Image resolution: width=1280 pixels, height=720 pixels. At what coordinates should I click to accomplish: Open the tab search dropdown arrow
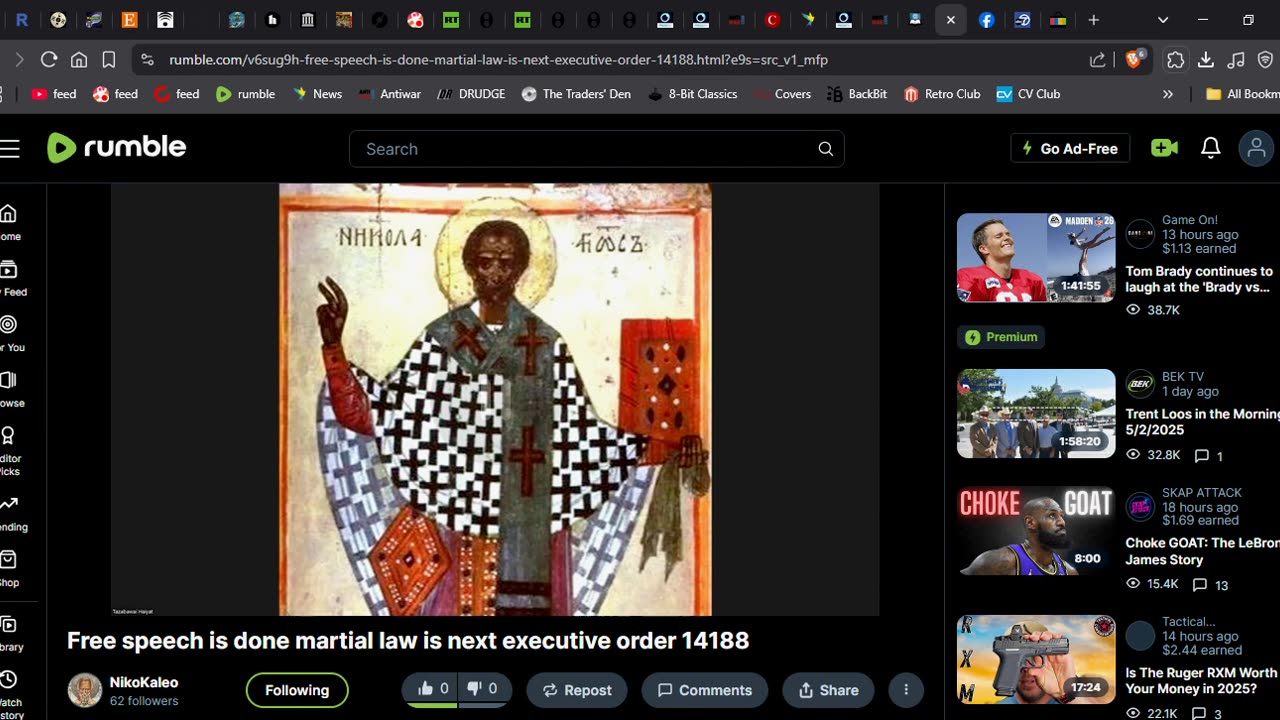click(1163, 20)
